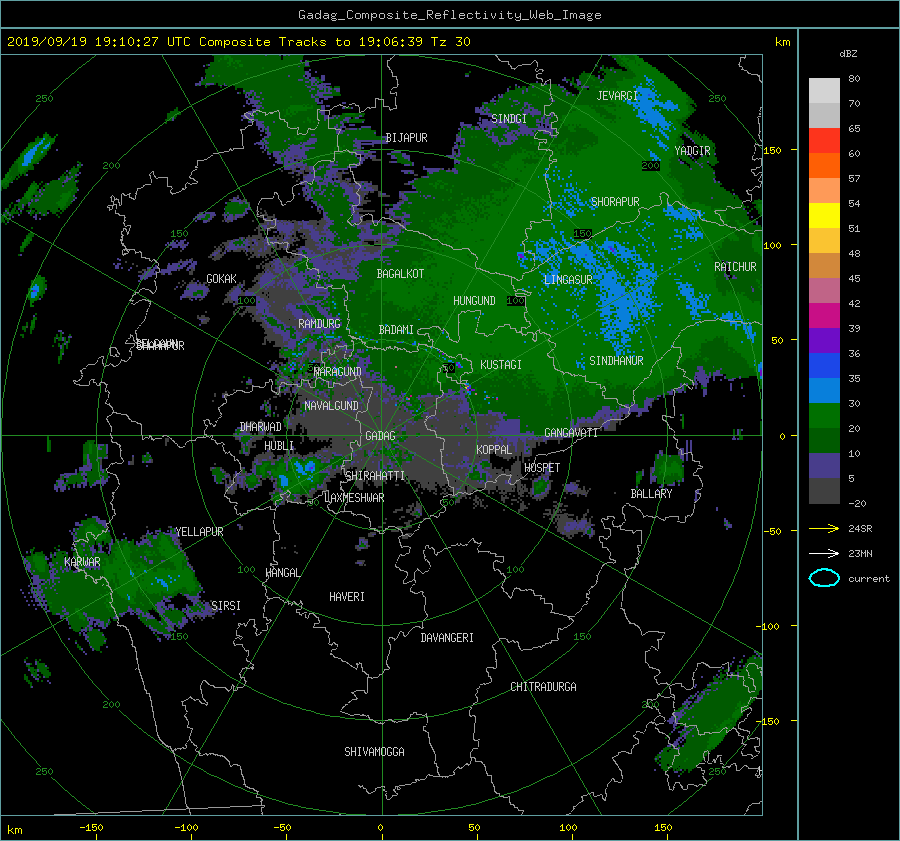Click the DHARWAD city label

point(261,427)
